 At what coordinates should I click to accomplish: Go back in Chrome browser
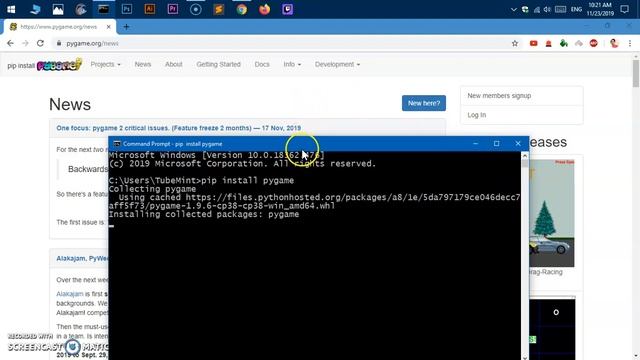click(10, 43)
